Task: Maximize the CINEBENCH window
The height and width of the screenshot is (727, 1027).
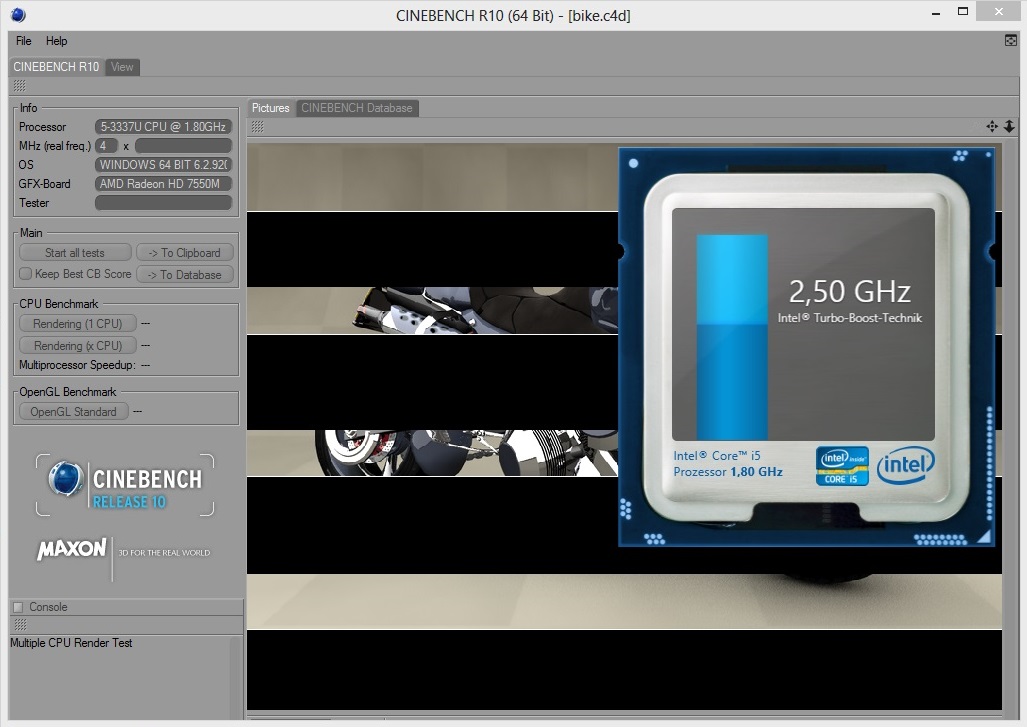Action: point(963,12)
